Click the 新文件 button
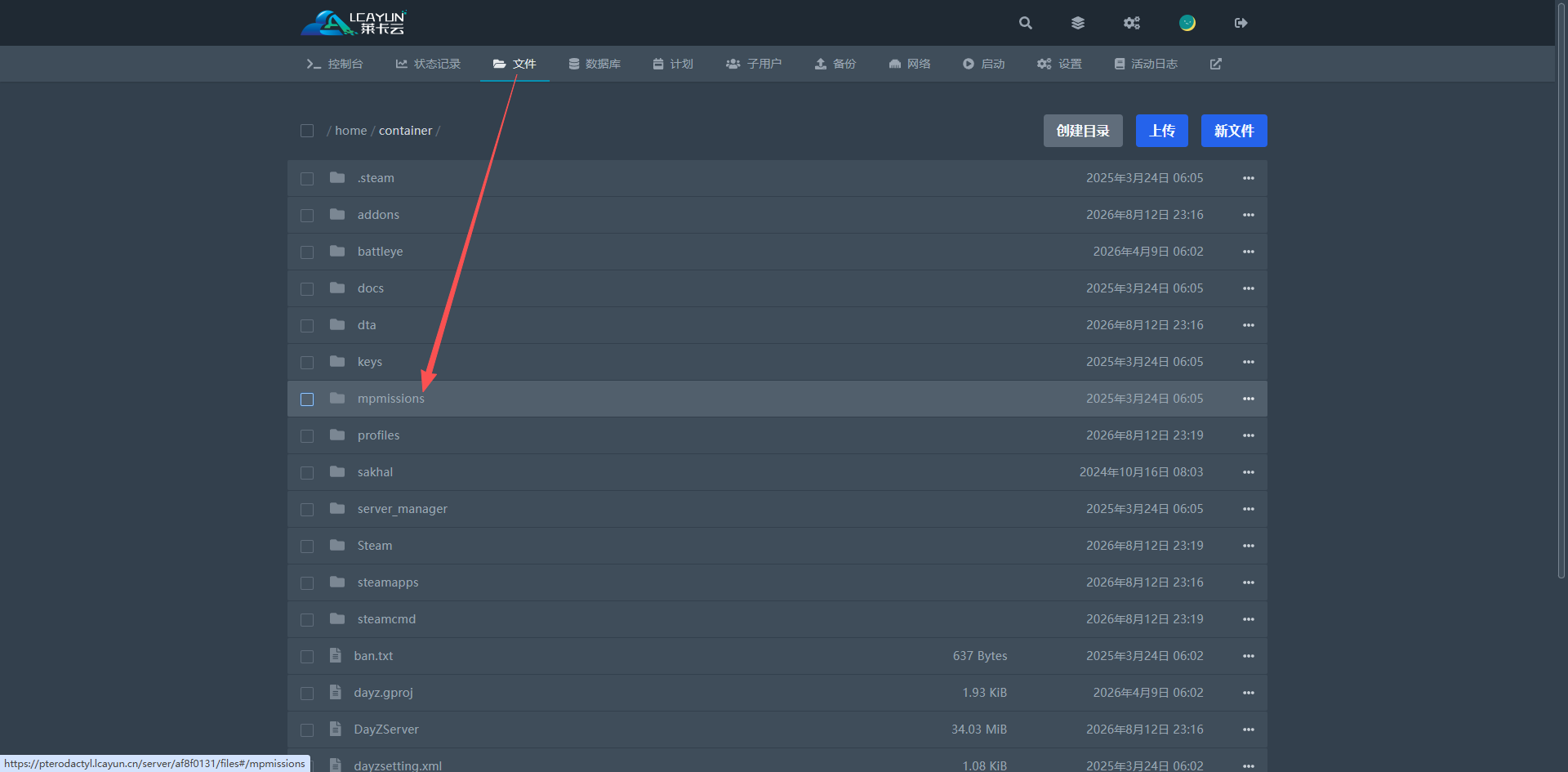Screen dimensions: 1568x772 click(x=1234, y=131)
